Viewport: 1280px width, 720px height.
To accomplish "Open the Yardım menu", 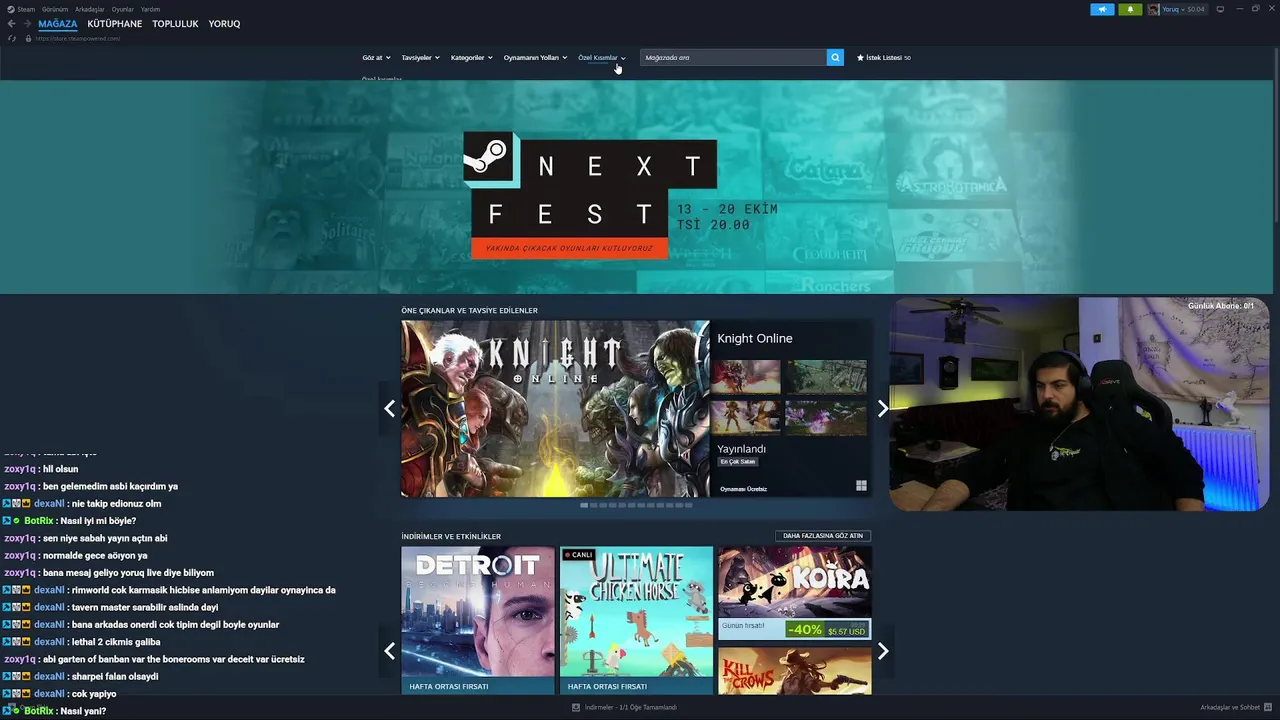I will point(150,9).
